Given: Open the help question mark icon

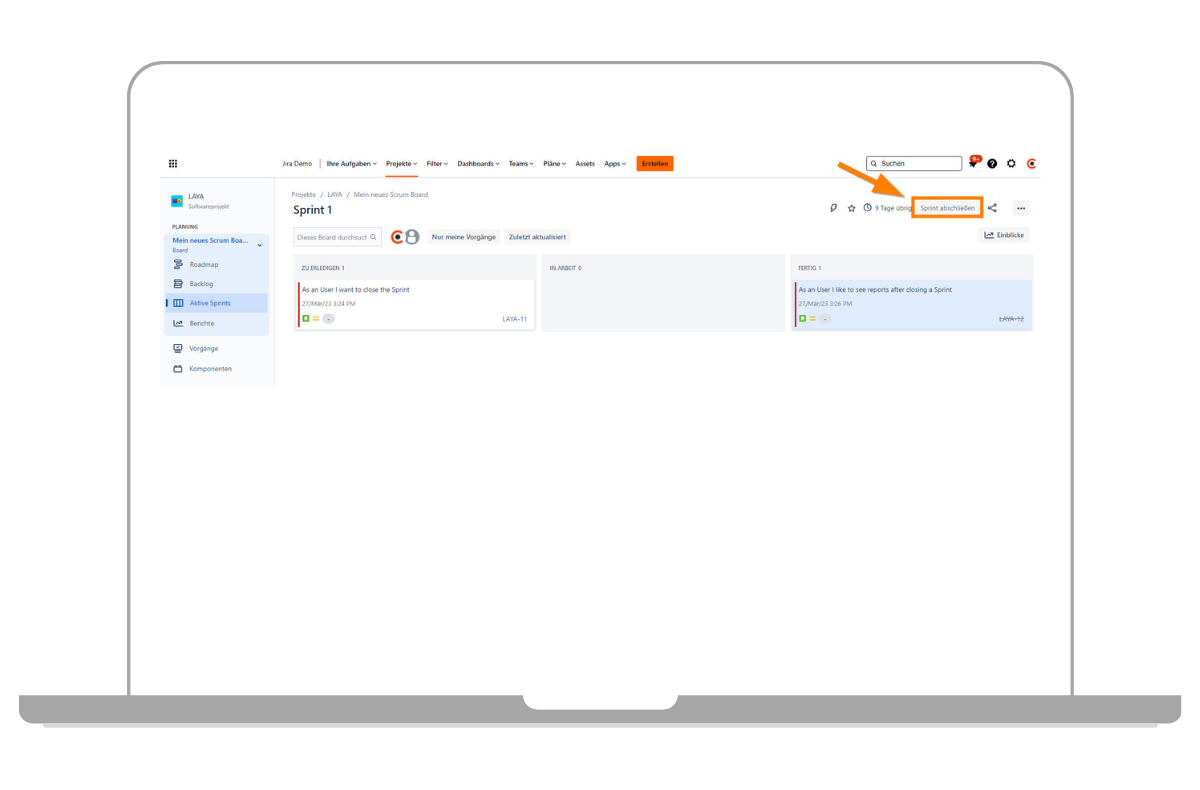Looking at the screenshot, I should [992, 164].
